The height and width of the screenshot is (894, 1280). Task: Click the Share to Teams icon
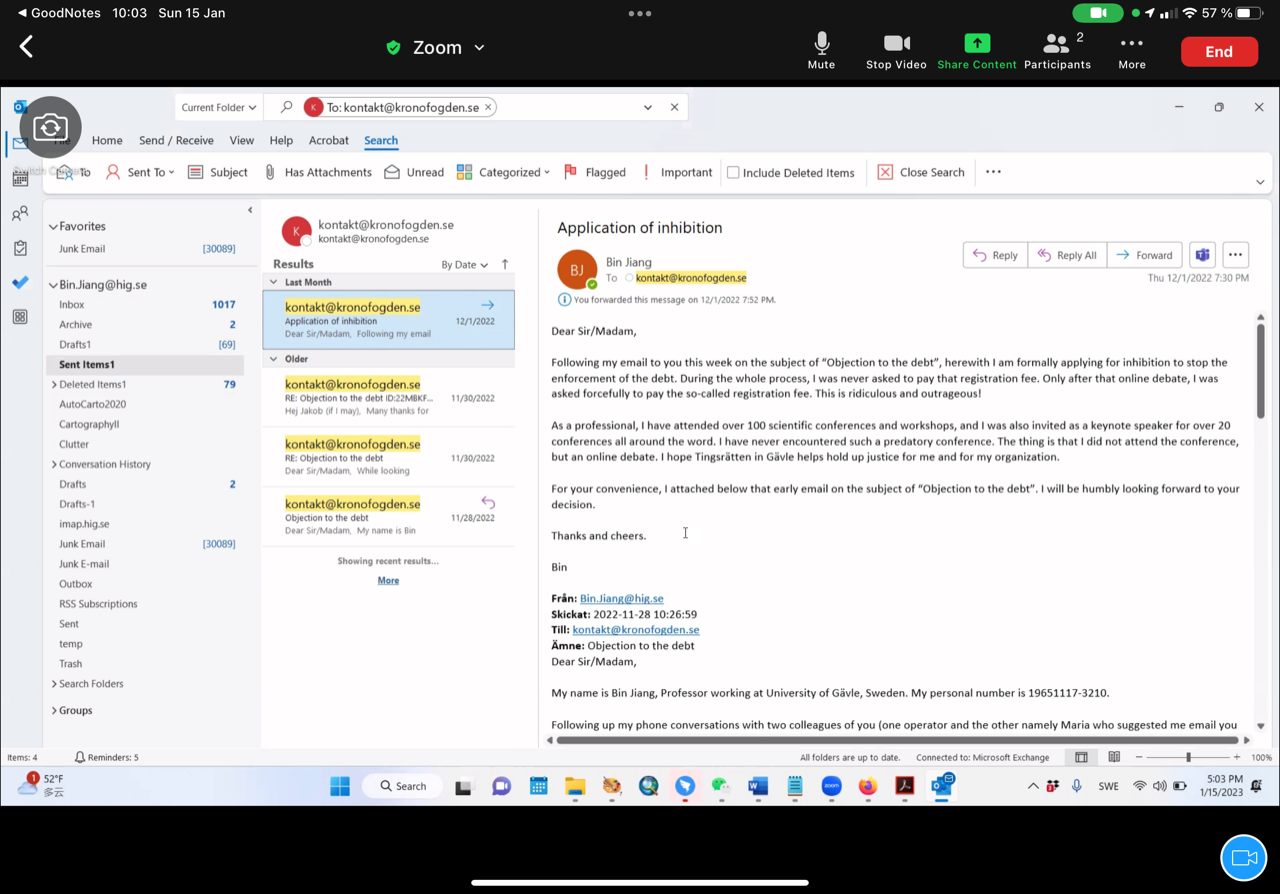(x=1202, y=255)
